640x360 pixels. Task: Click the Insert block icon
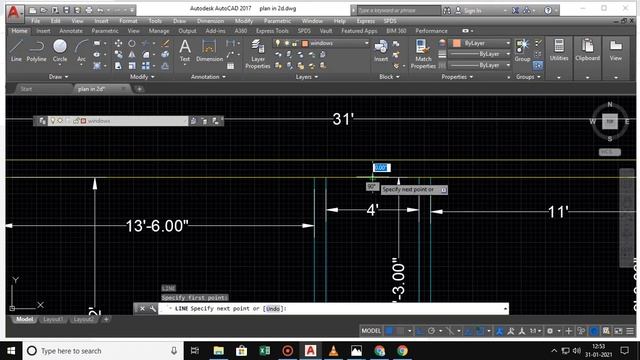coord(381,51)
